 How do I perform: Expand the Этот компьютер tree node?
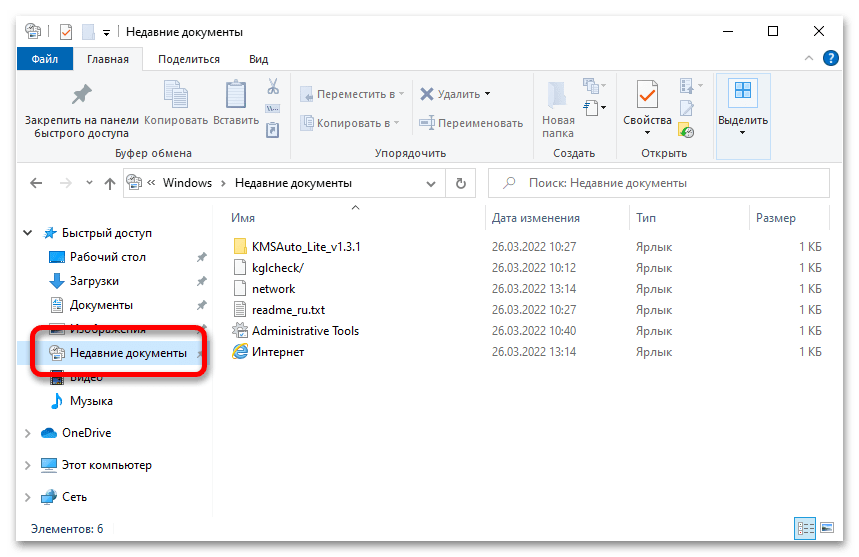(28, 465)
